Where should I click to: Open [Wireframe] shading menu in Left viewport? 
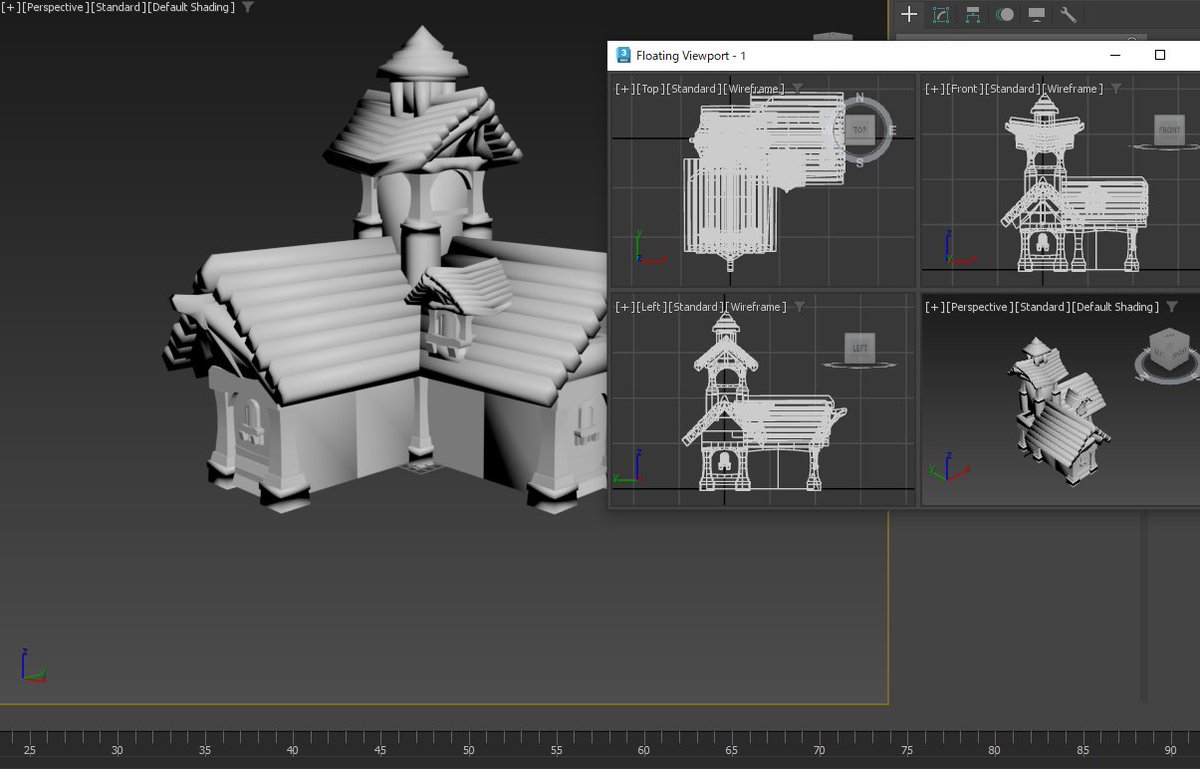click(x=756, y=307)
